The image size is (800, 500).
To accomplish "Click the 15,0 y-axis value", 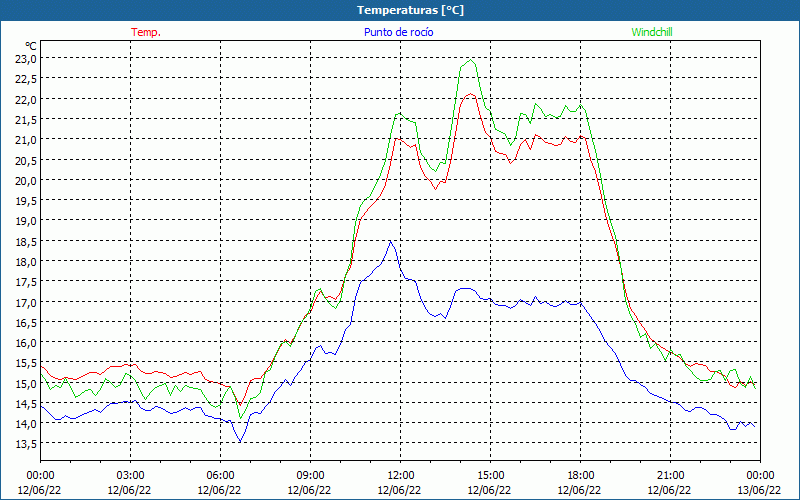I will coord(26,384).
